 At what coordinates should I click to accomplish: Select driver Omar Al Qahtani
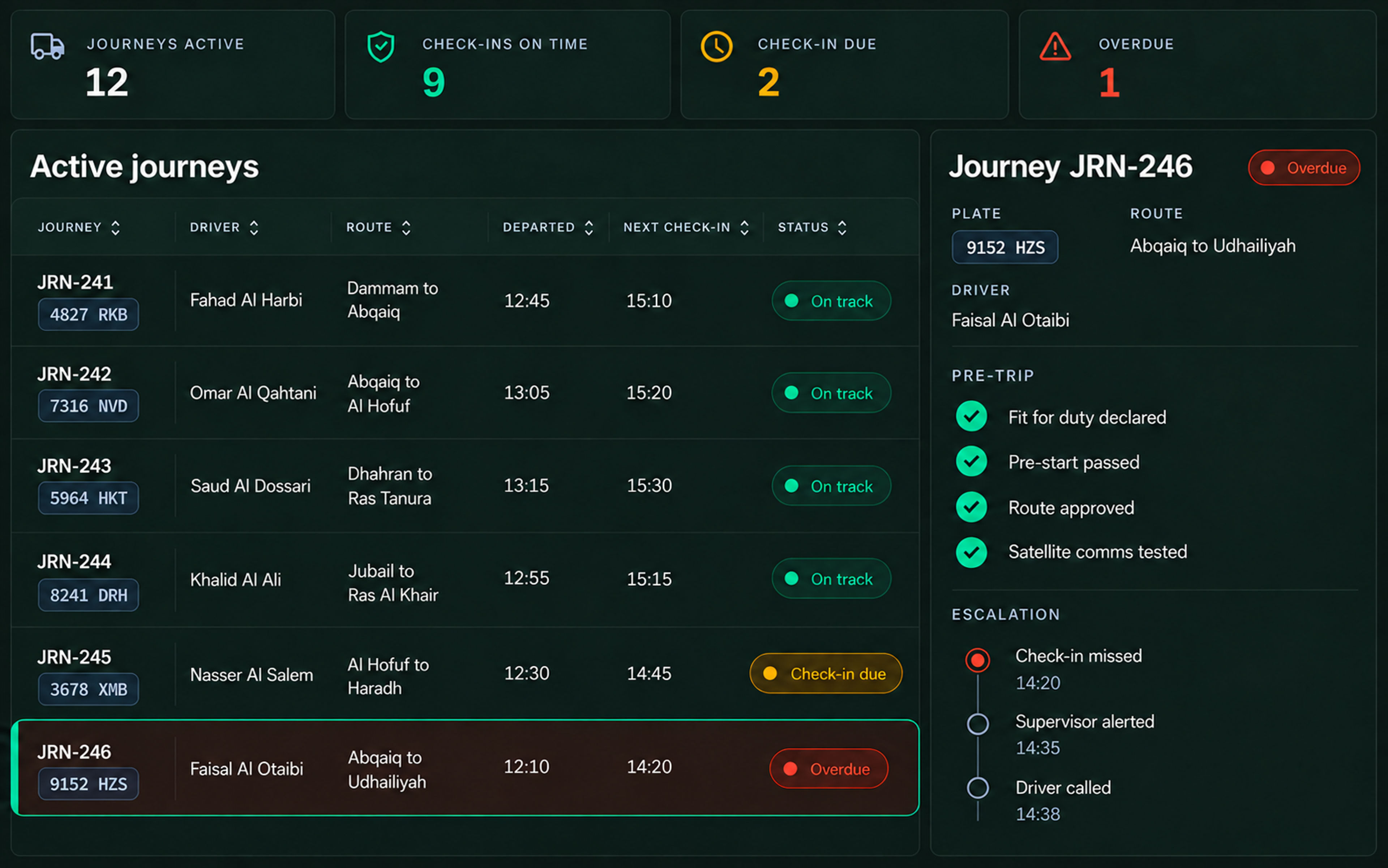point(253,393)
